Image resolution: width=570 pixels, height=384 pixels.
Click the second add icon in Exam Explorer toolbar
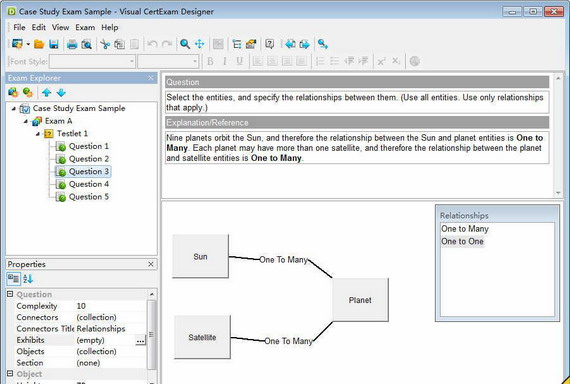(x=28, y=92)
